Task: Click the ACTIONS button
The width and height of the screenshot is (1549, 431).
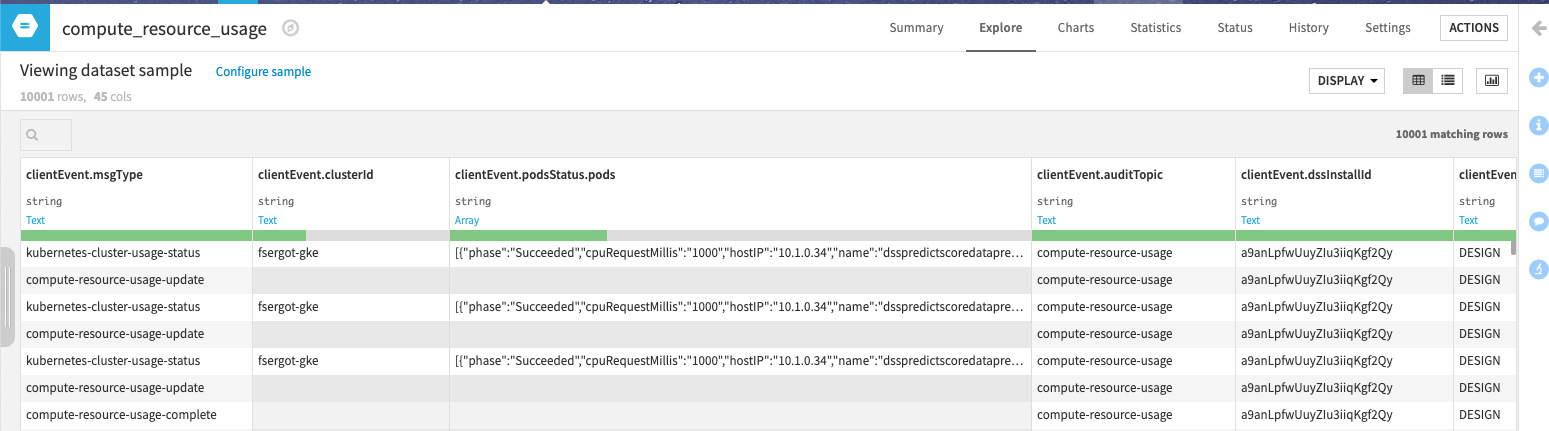Action: pyautogui.click(x=1474, y=28)
